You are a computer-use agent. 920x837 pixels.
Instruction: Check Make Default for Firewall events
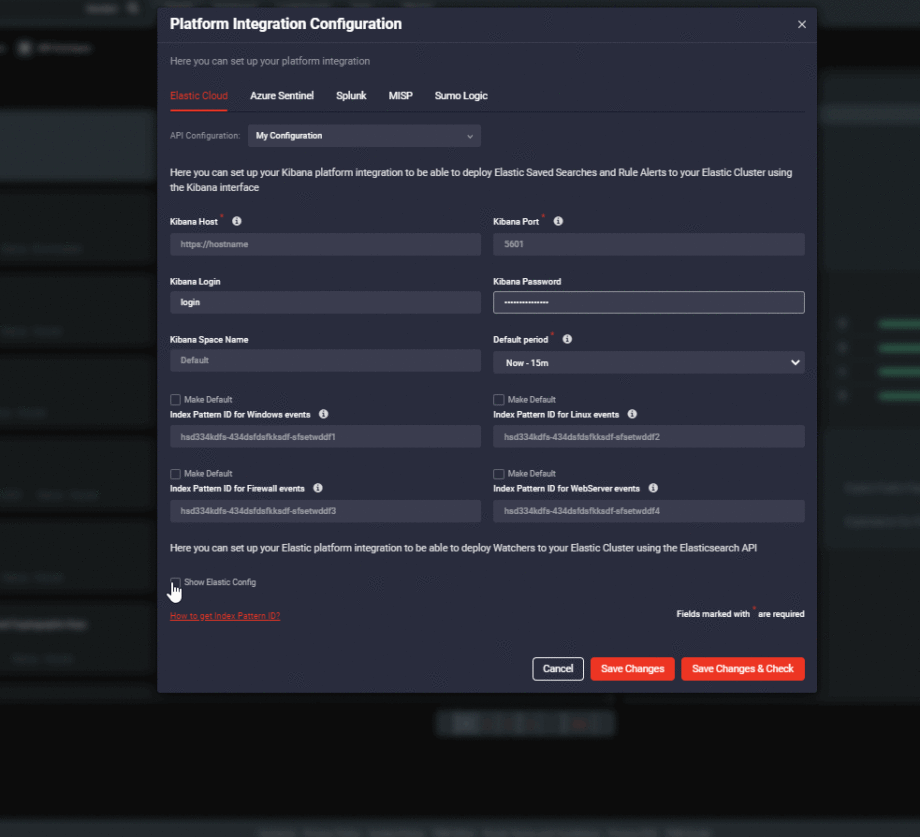point(175,473)
